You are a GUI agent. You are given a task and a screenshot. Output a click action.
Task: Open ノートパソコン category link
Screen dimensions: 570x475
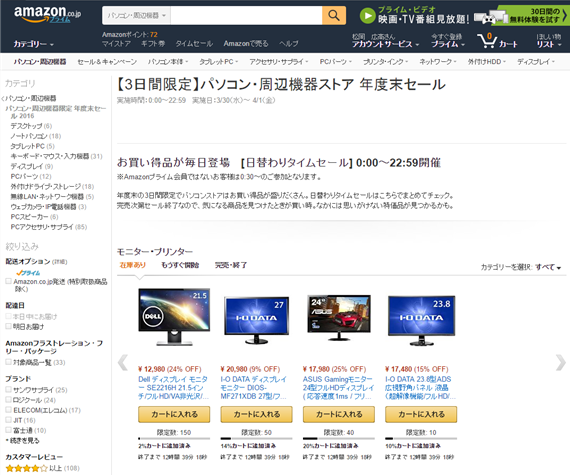tap(29, 136)
